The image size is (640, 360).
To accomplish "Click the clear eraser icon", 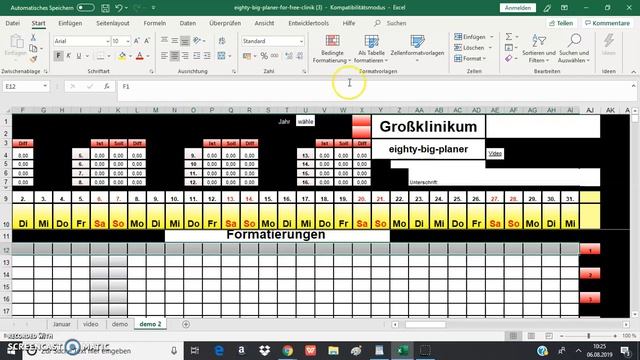I will pyautogui.click(x=509, y=59).
